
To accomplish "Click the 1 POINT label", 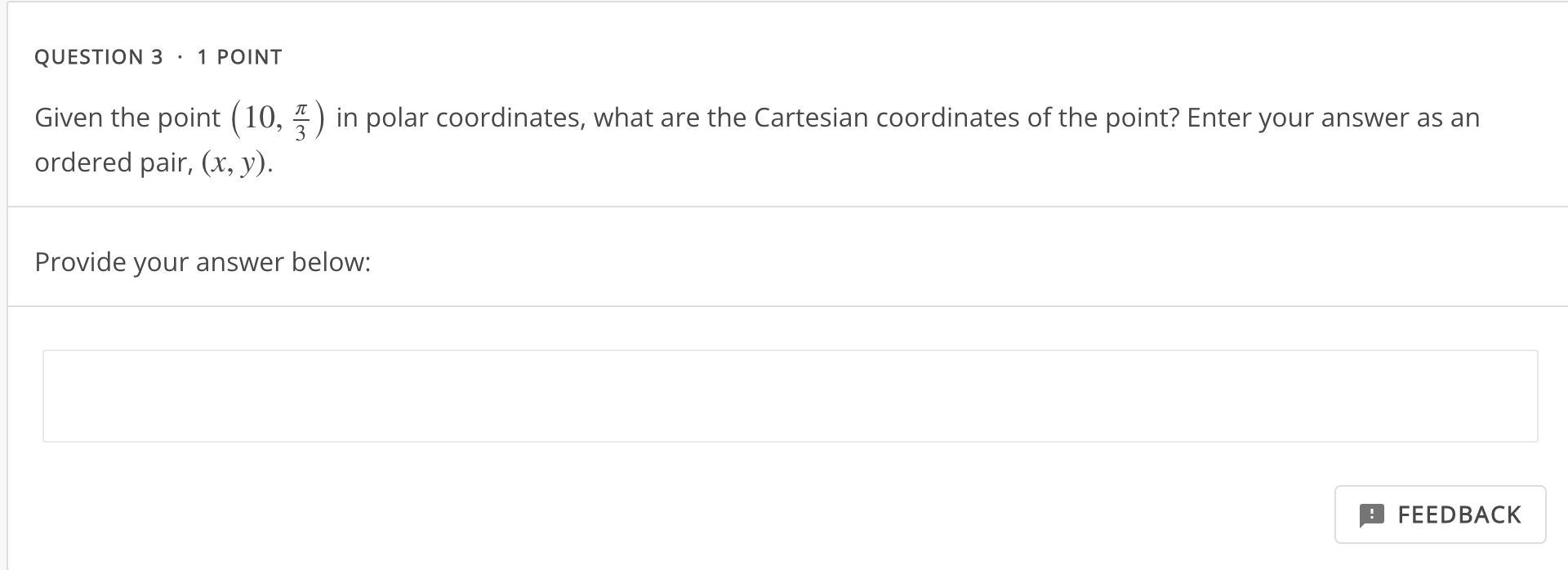I will click(x=238, y=56).
